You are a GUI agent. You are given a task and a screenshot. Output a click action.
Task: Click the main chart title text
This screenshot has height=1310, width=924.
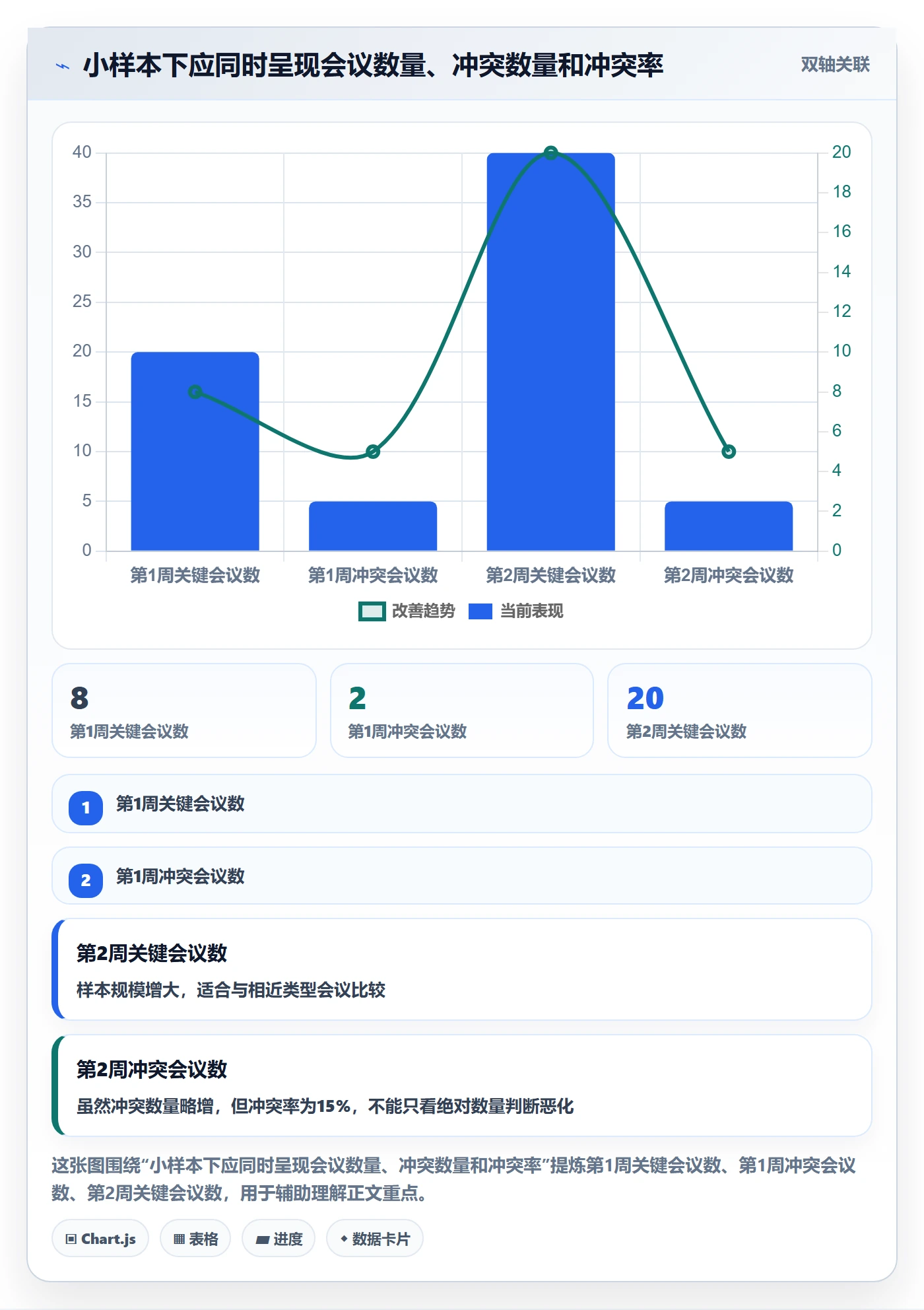[373, 65]
